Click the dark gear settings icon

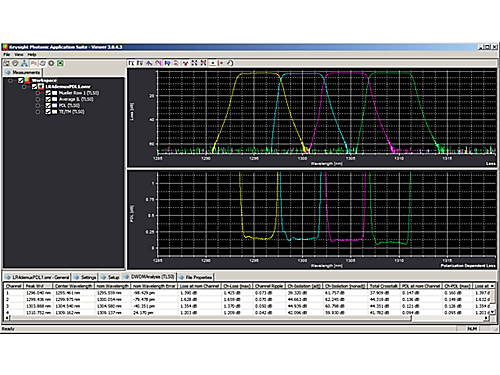pos(51,63)
